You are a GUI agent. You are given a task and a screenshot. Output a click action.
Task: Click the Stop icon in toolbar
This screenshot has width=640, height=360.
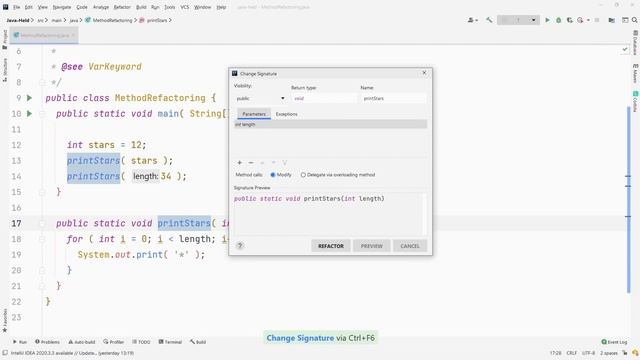pyautogui.click(x=597, y=20)
